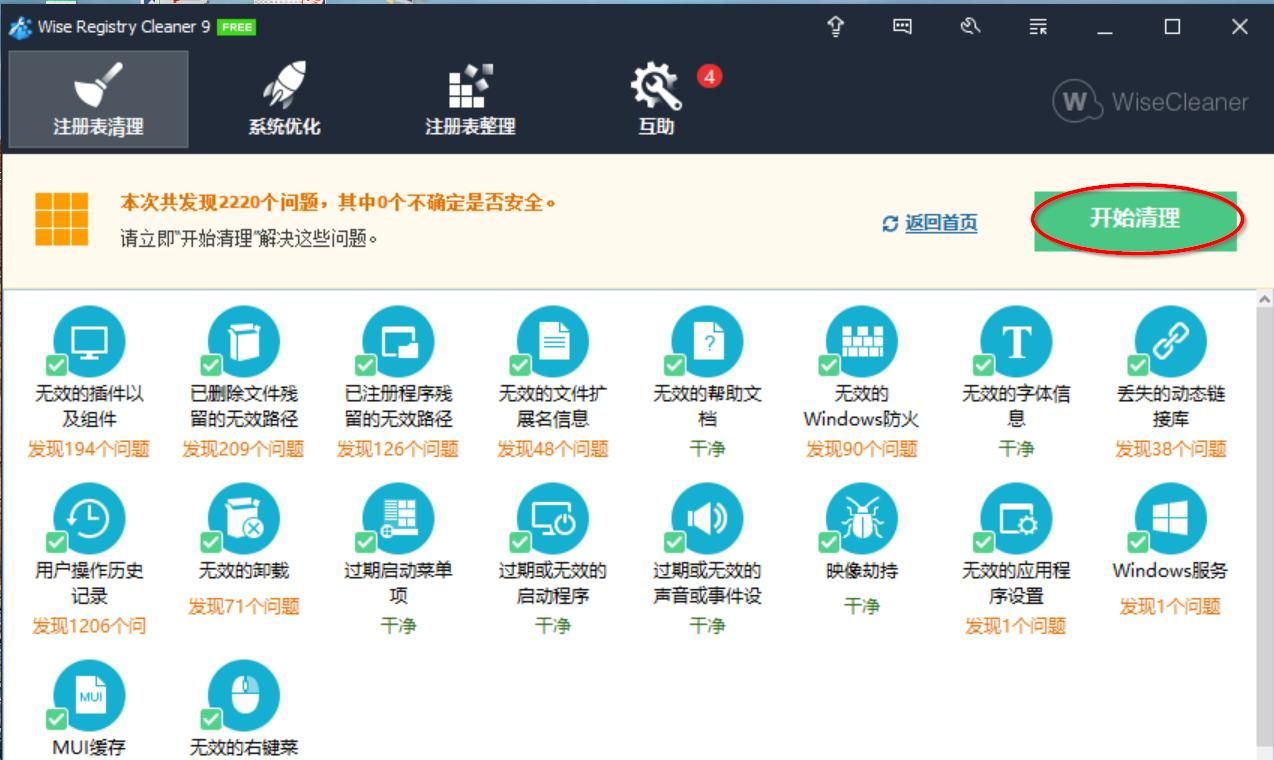
Task: Open the settings wrench in the title bar
Action: click(968, 27)
